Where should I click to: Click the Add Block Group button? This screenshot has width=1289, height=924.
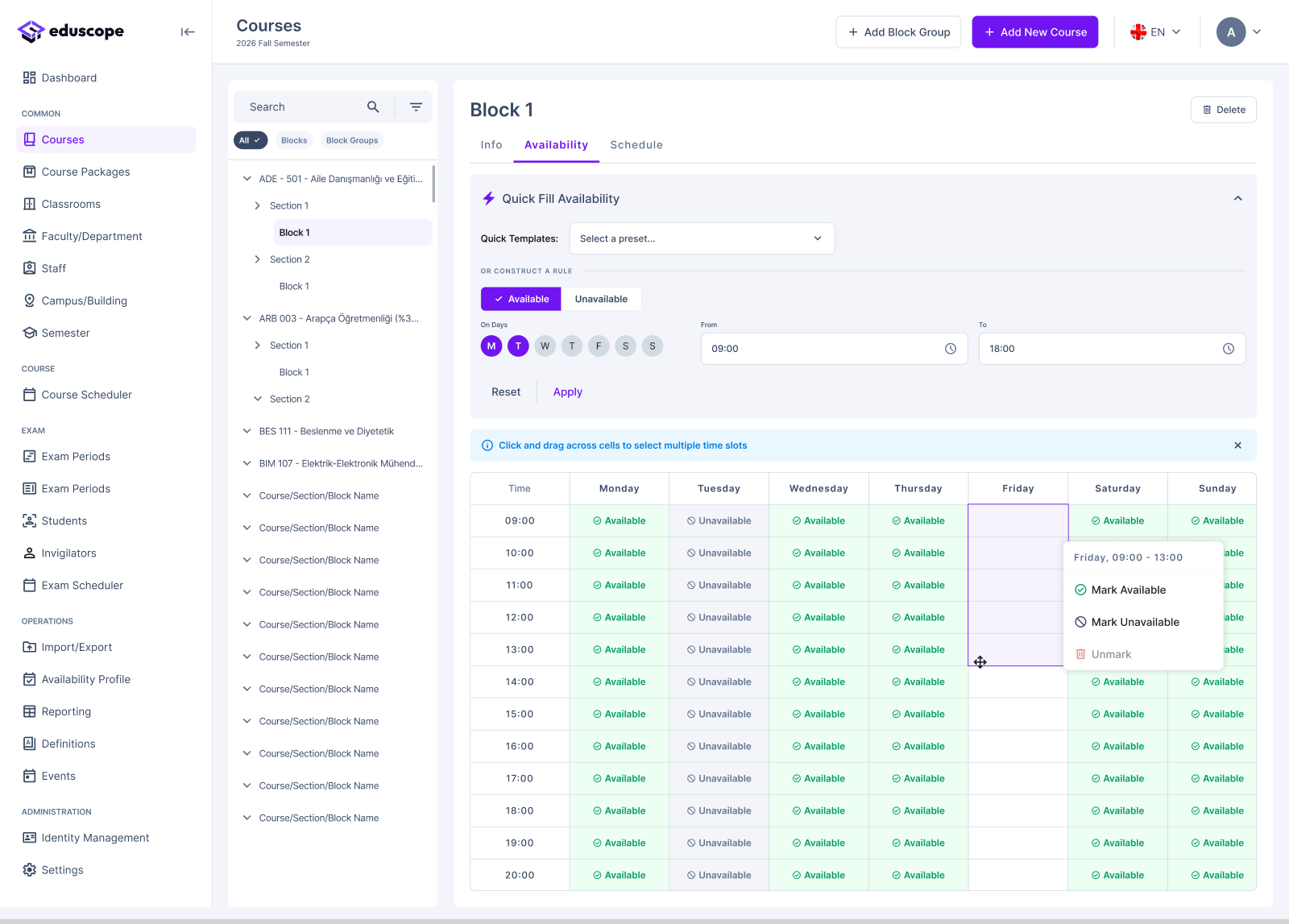click(x=898, y=32)
